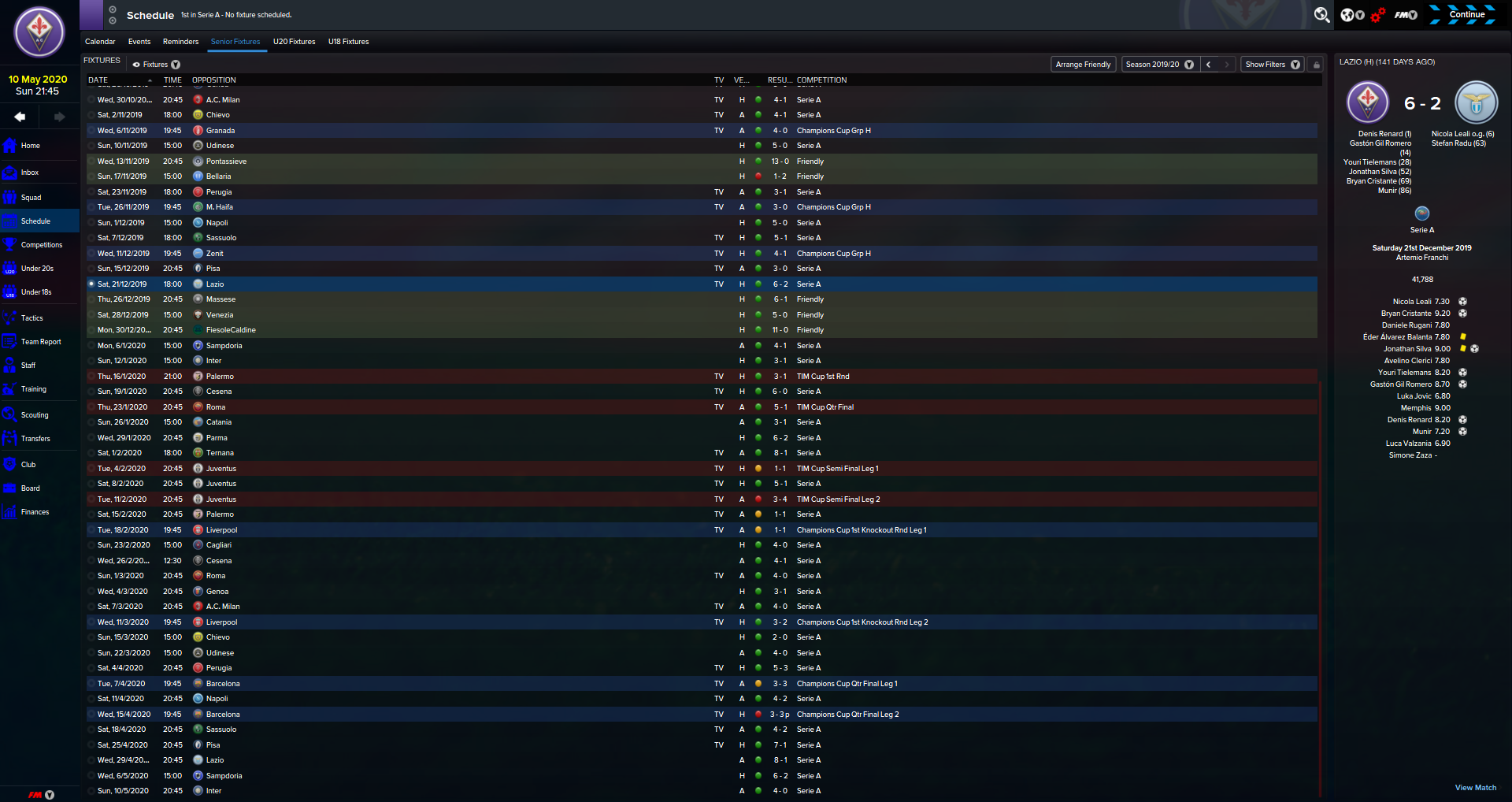Screen dimensions: 1512x802
Task: Click the Fiorentina club crest logo
Action: [x=39, y=32]
